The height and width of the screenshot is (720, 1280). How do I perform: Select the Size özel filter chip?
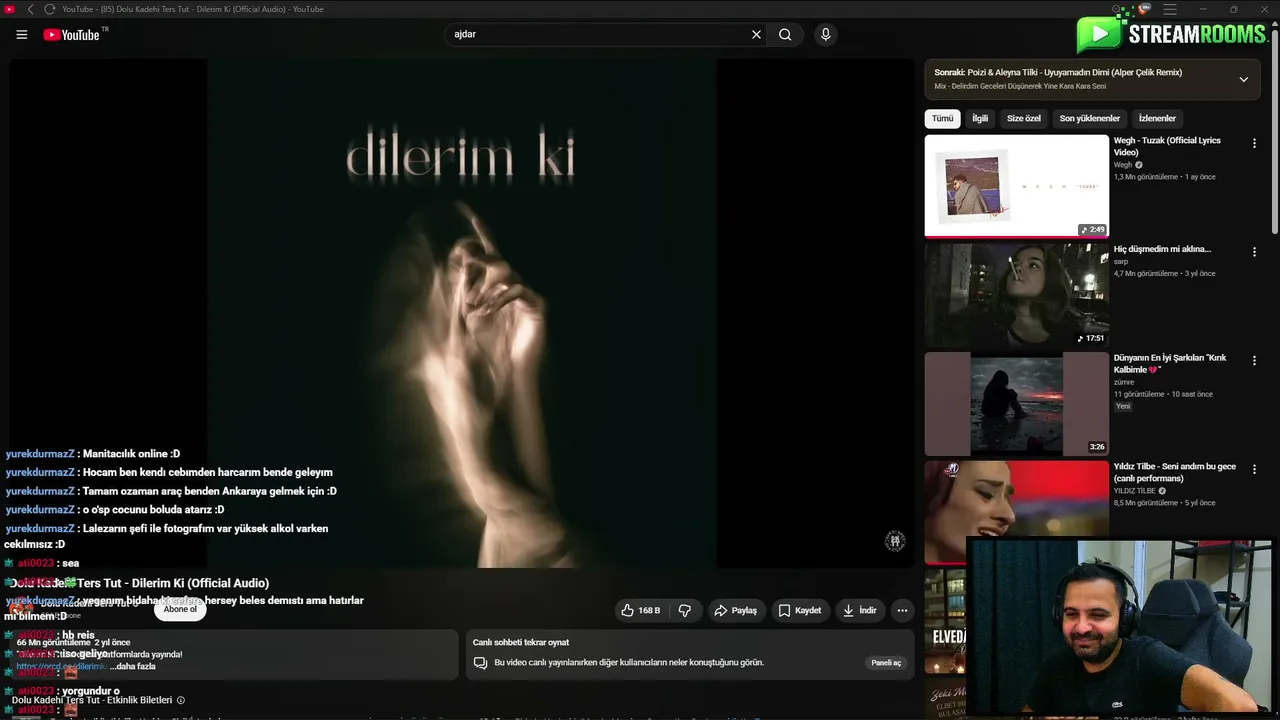coord(1024,118)
